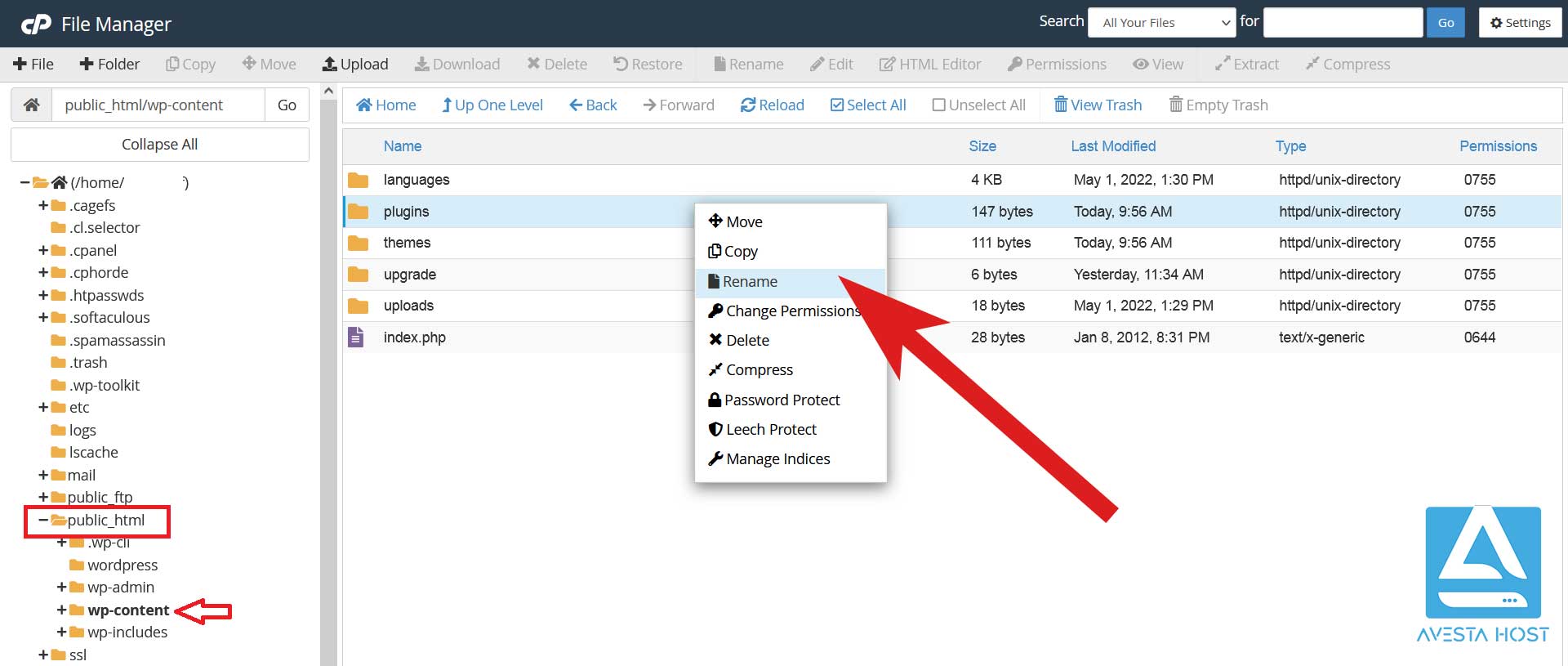
Task: Select Change Permissions from context menu
Action: point(792,311)
